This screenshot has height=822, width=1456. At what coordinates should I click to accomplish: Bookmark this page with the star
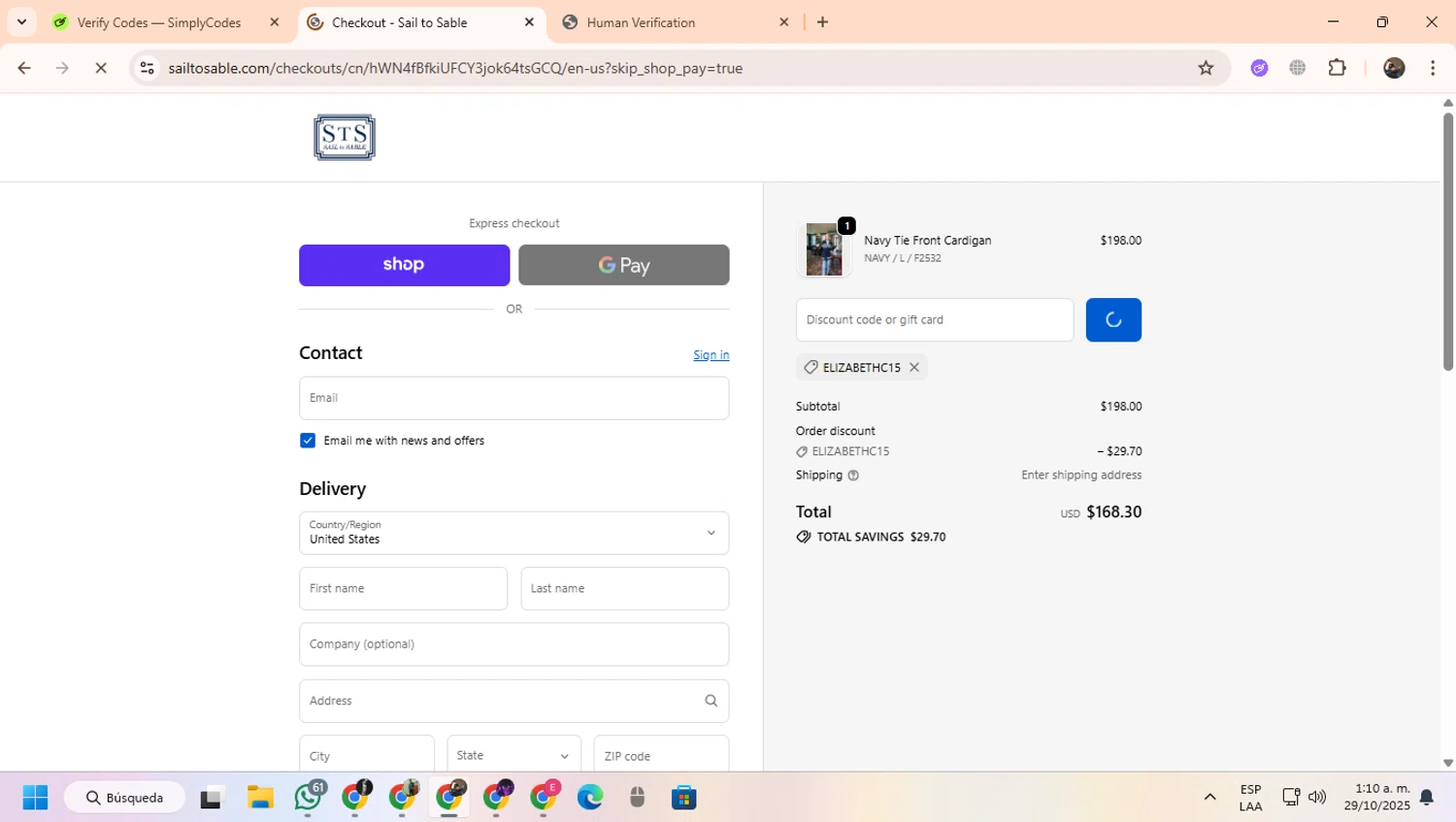coord(1206,68)
